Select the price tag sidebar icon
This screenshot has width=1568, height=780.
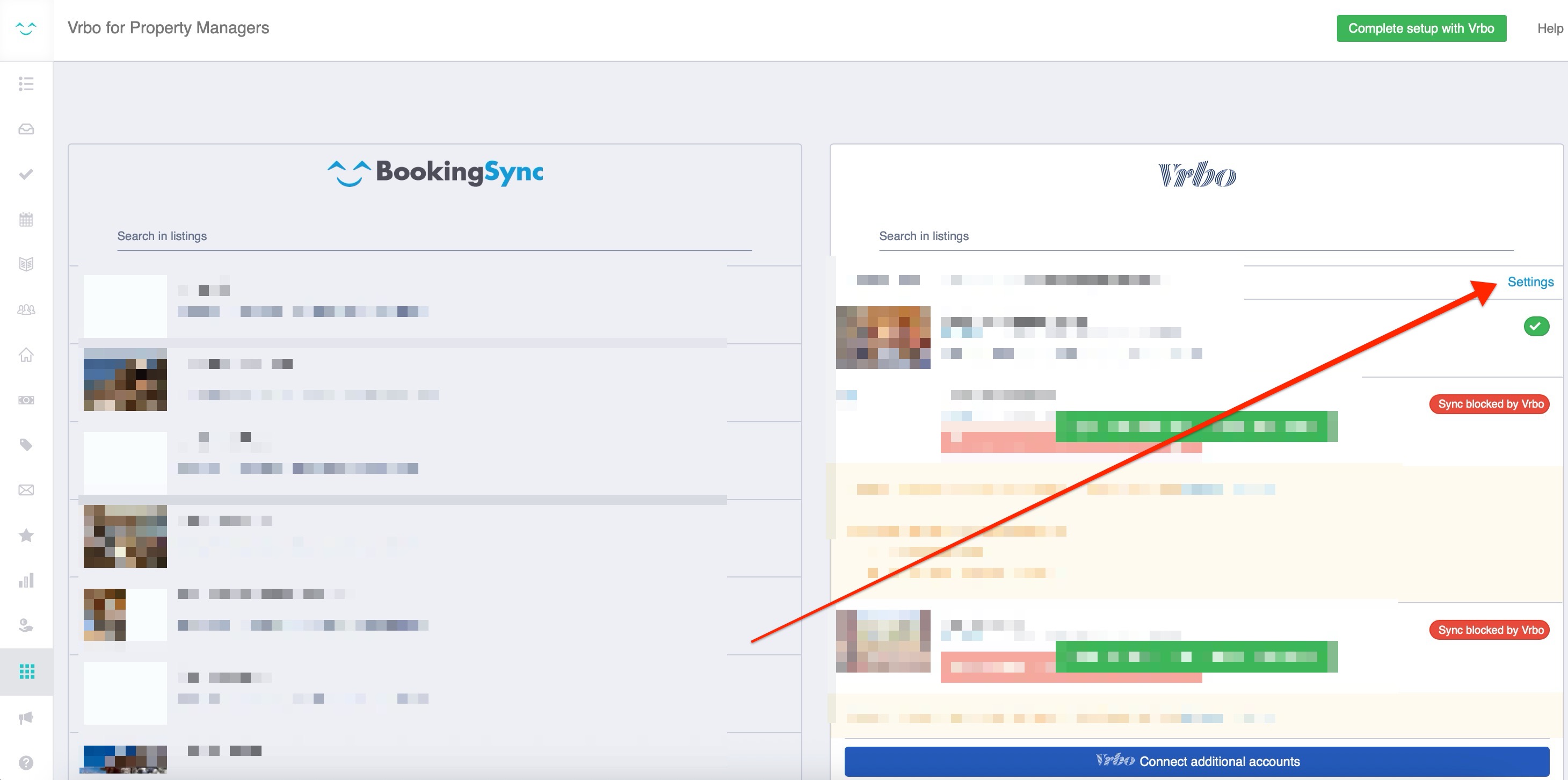coord(26,445)
